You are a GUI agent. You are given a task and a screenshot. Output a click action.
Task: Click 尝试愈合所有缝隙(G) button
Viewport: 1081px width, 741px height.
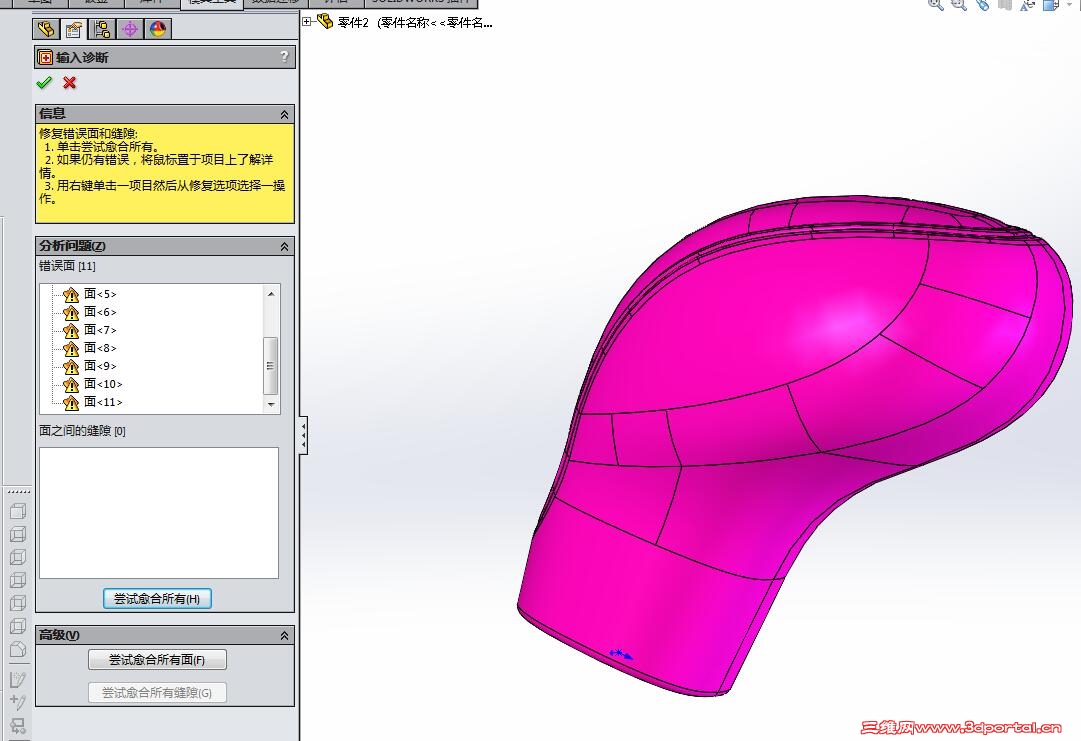click(x=157, y=693)
